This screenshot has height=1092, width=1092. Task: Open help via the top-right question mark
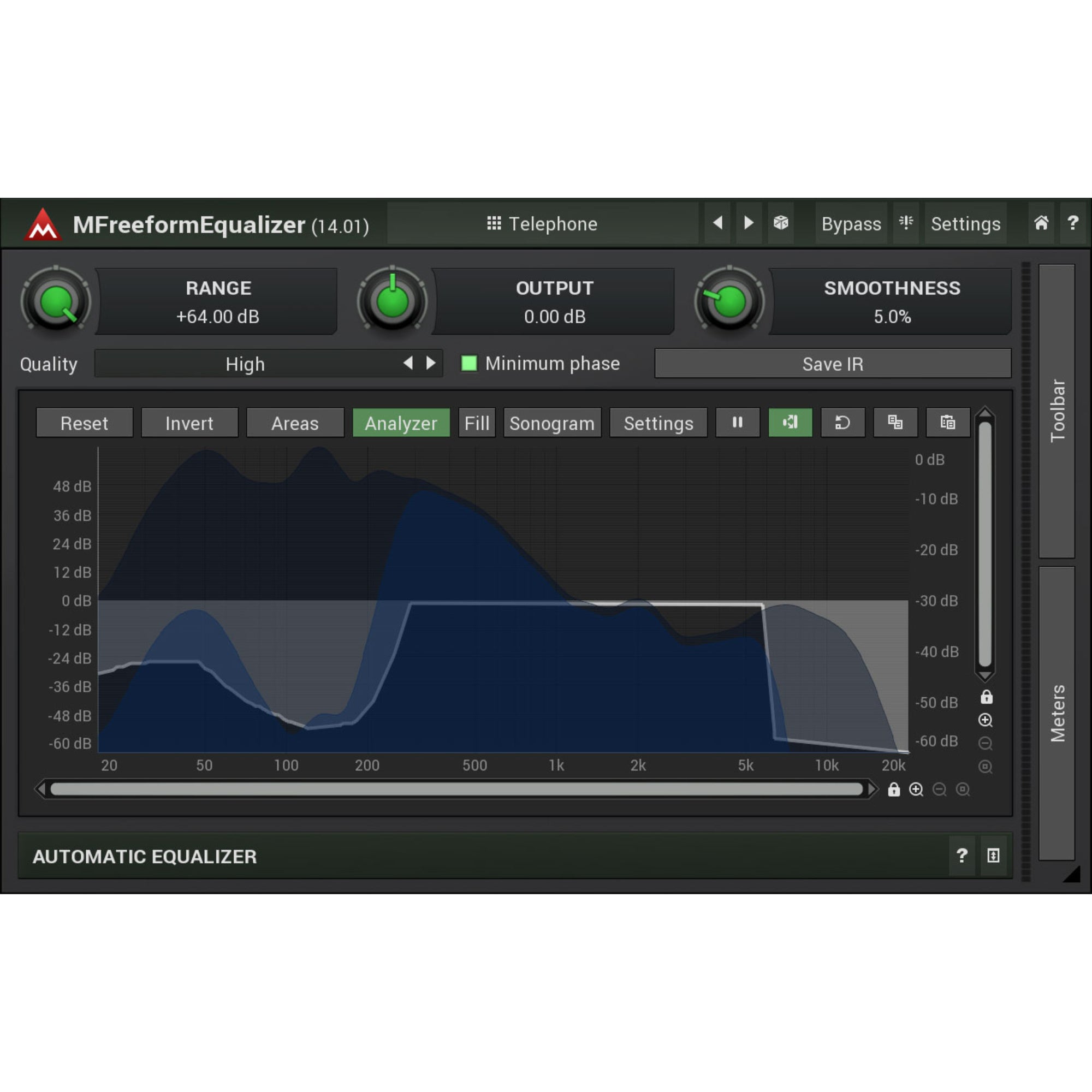click(x=1073, y=223)
